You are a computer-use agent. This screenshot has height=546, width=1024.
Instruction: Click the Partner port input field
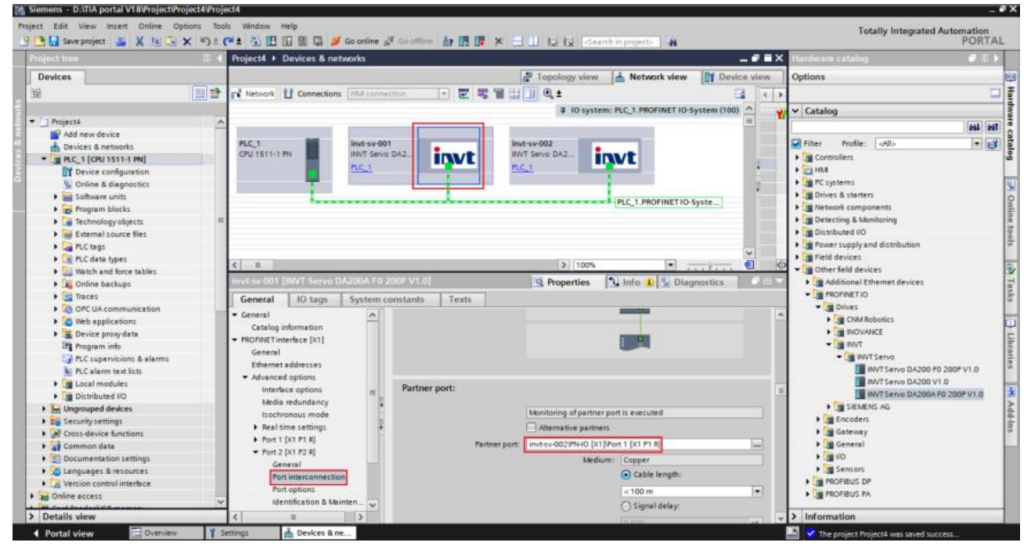637,444
